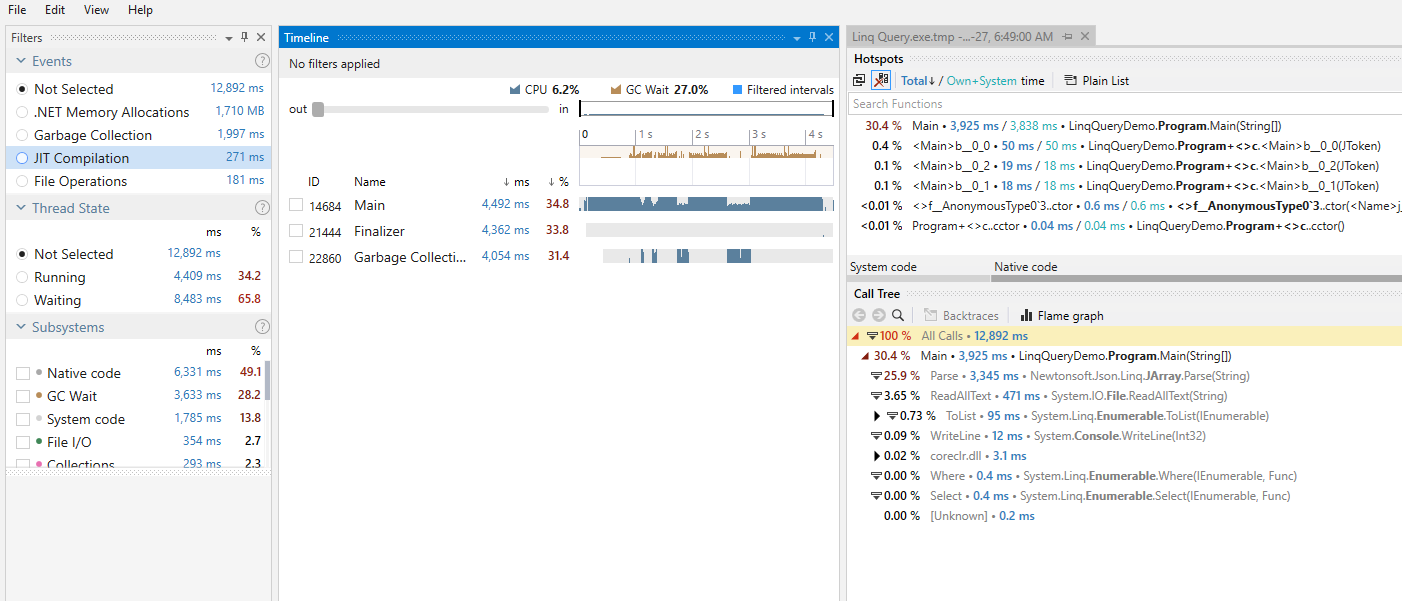The image size is (1402, 601).
Task: Click the forward navigation arrow in Call Tree
Action: [877, 315]
